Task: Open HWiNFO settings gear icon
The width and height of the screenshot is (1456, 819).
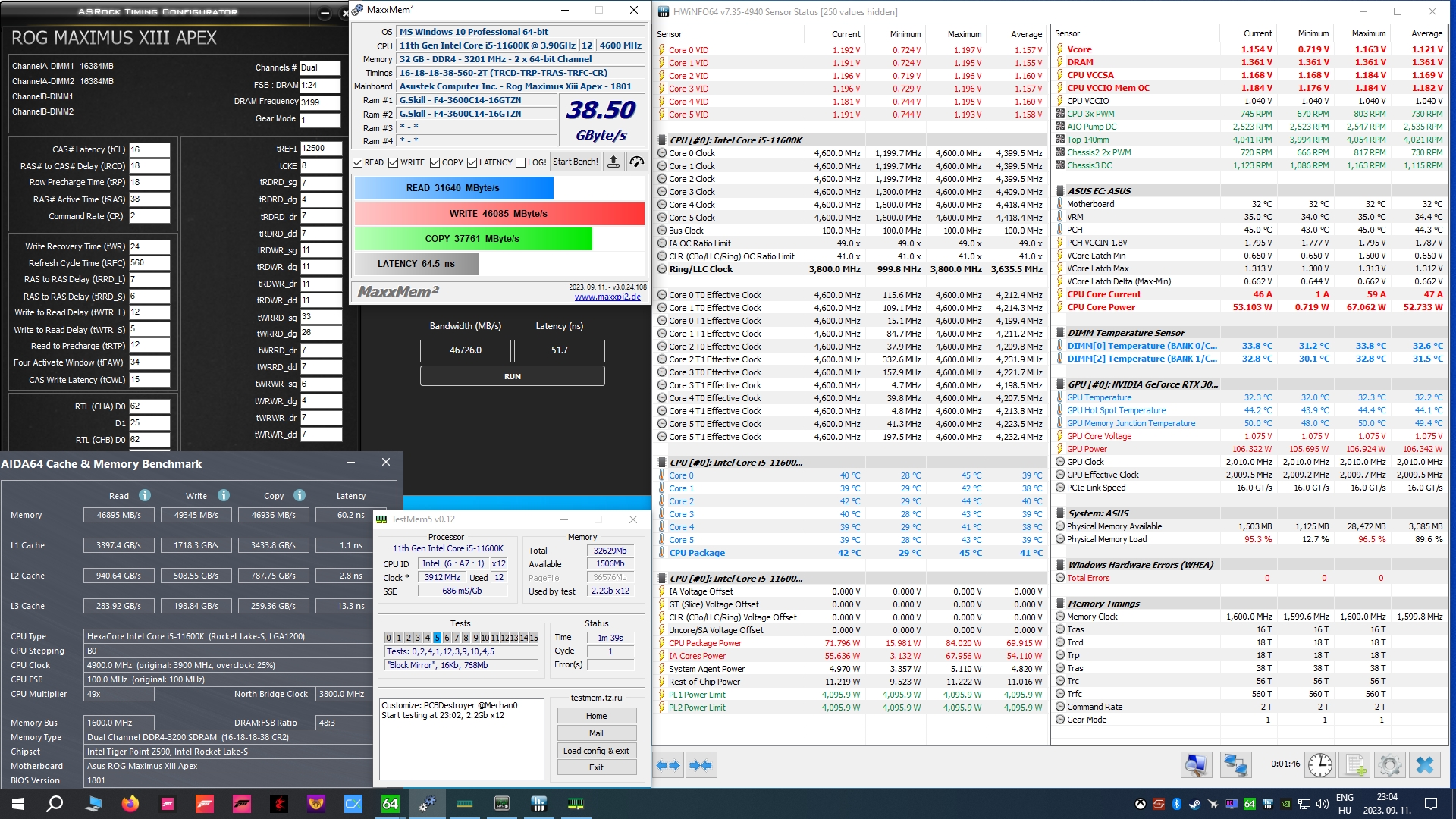Action: (x=1390, y=764)
